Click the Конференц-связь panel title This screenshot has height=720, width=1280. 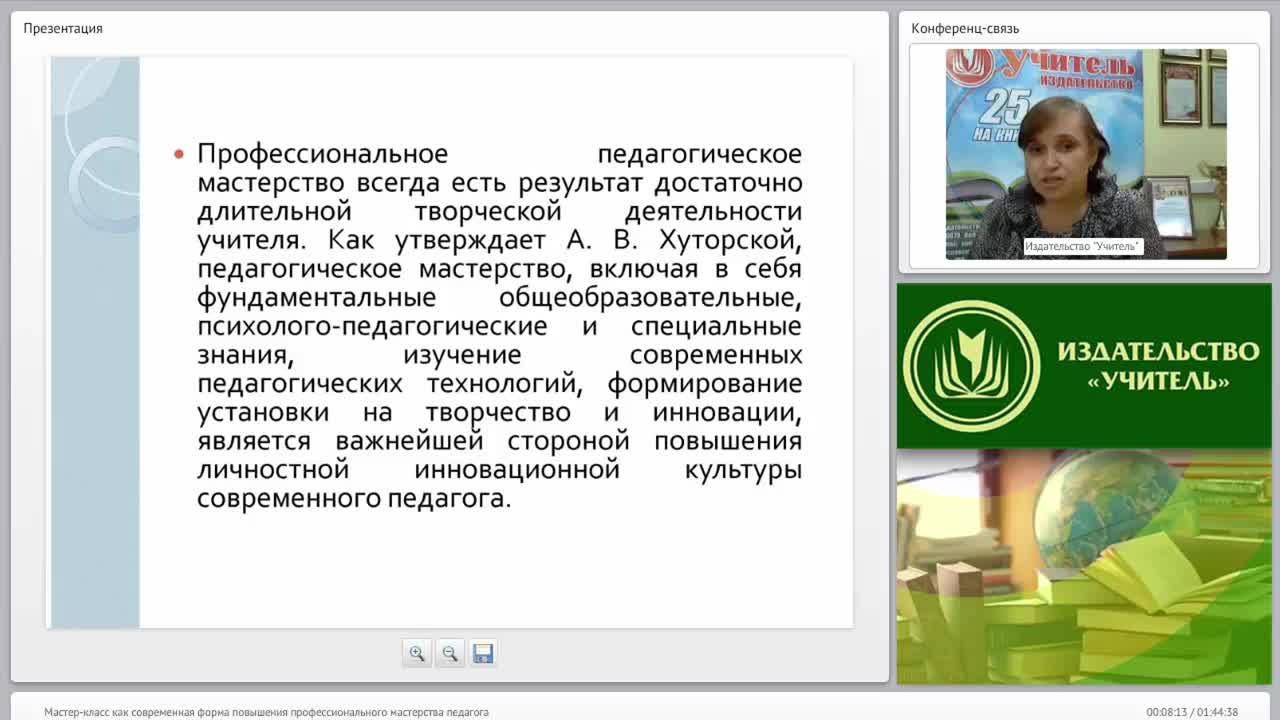[965, 28]
